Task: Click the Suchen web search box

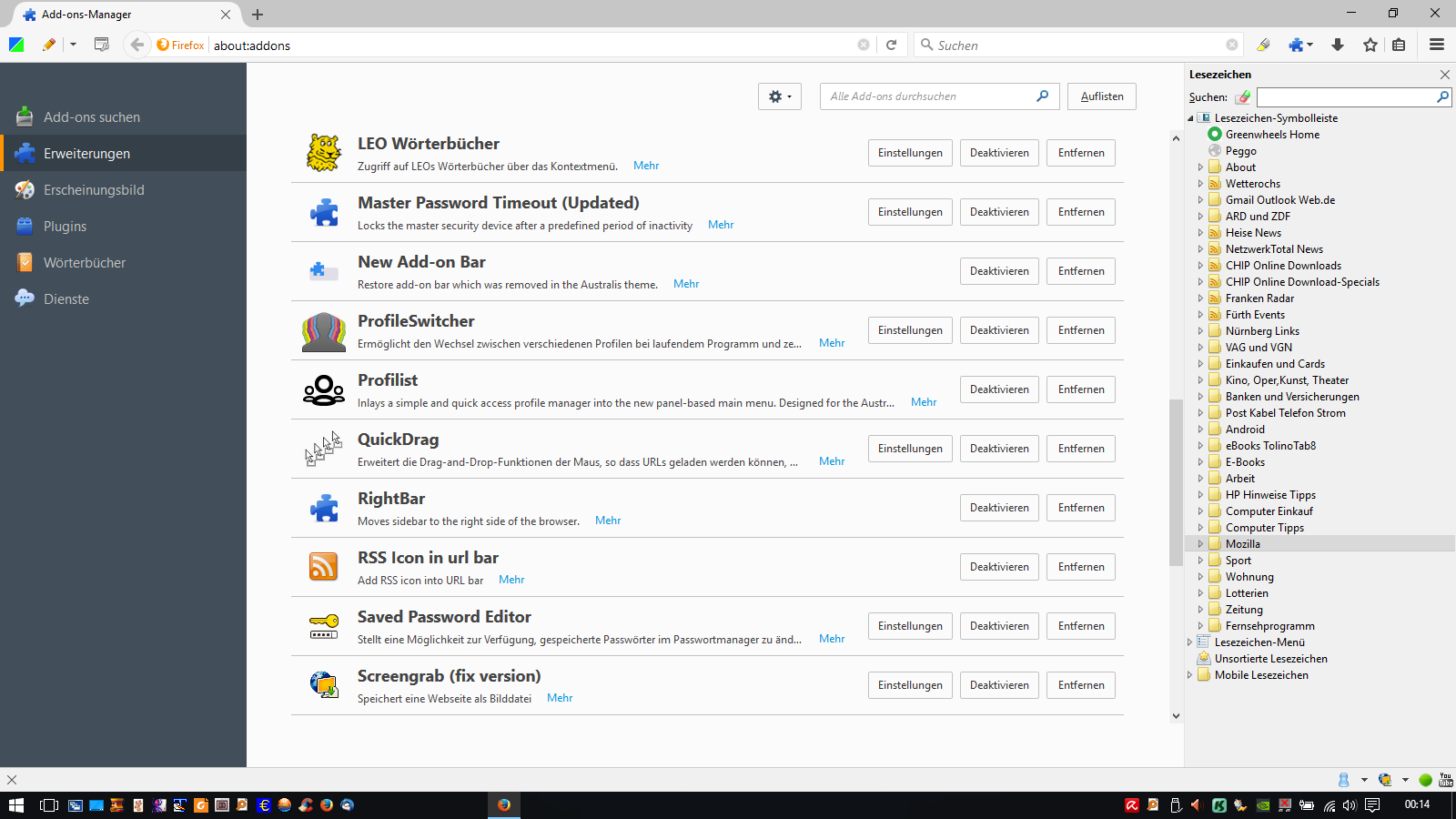Action: [x=1078, y=45]
